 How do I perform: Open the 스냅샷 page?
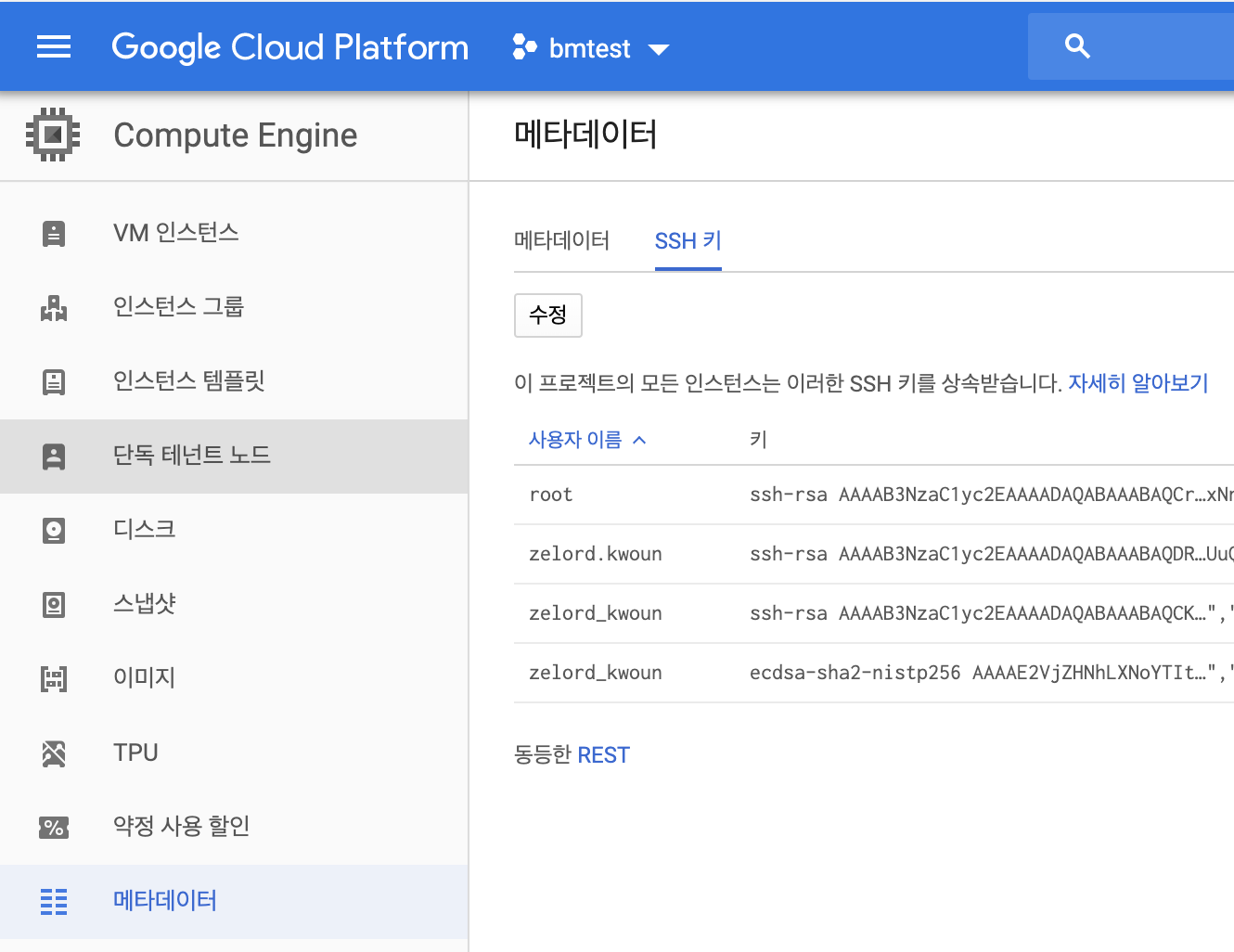click(x=234, y=604)
